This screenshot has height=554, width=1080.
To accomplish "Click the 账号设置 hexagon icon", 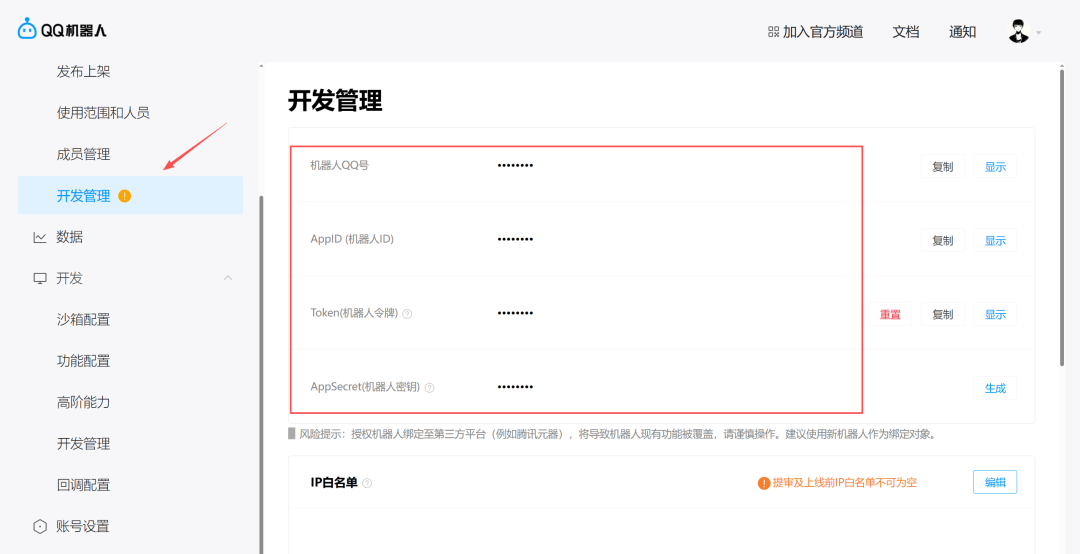I will coord(40,526).
